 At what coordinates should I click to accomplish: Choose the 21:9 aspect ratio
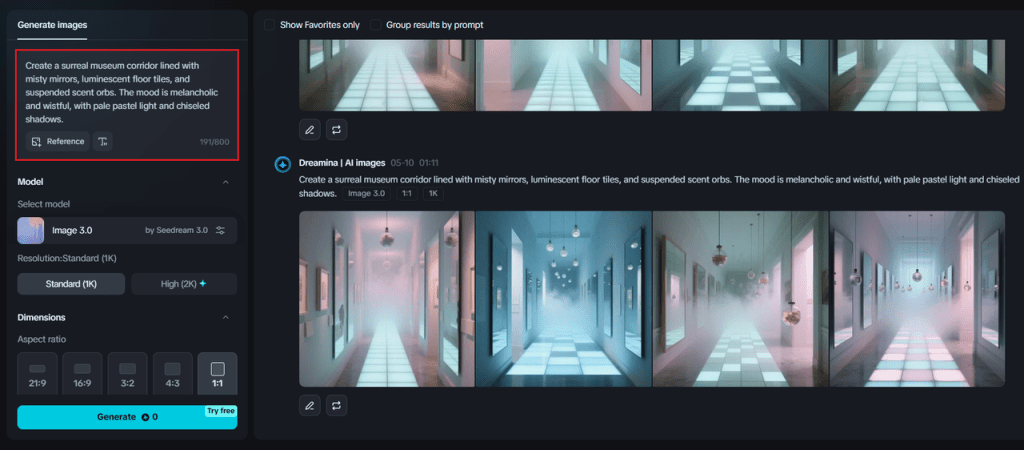(37, 374)
